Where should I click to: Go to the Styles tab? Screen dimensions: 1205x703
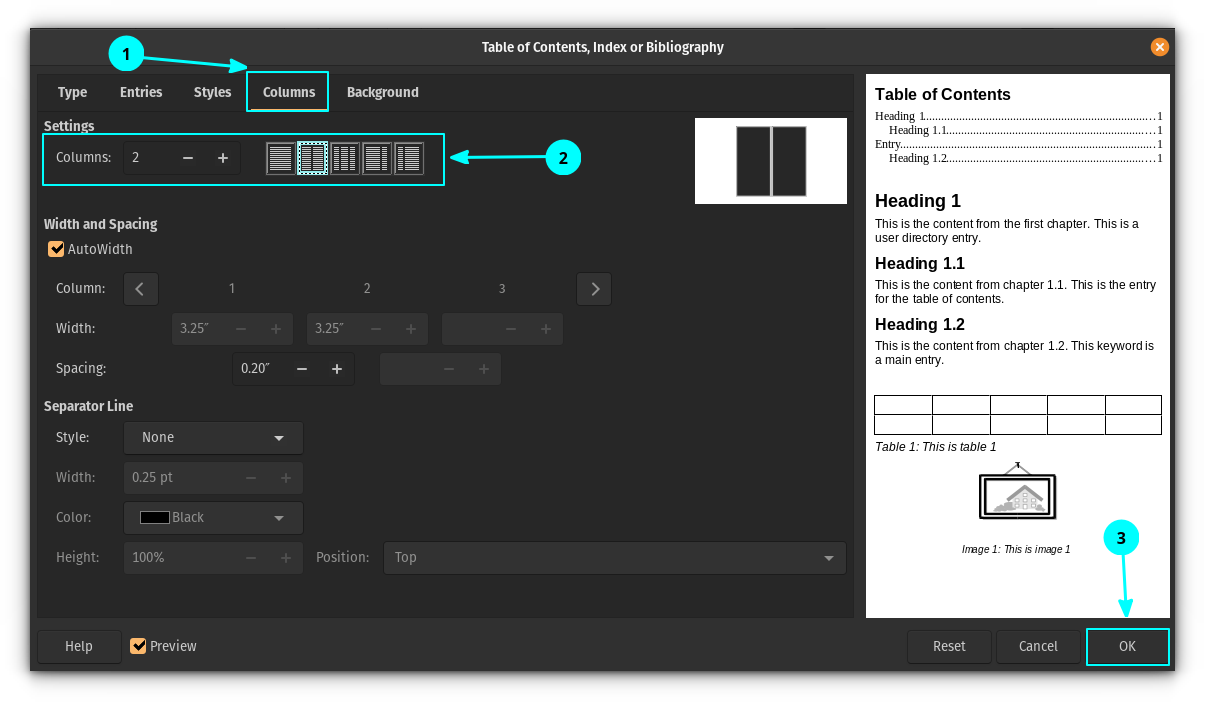click(x=212, y=92)
